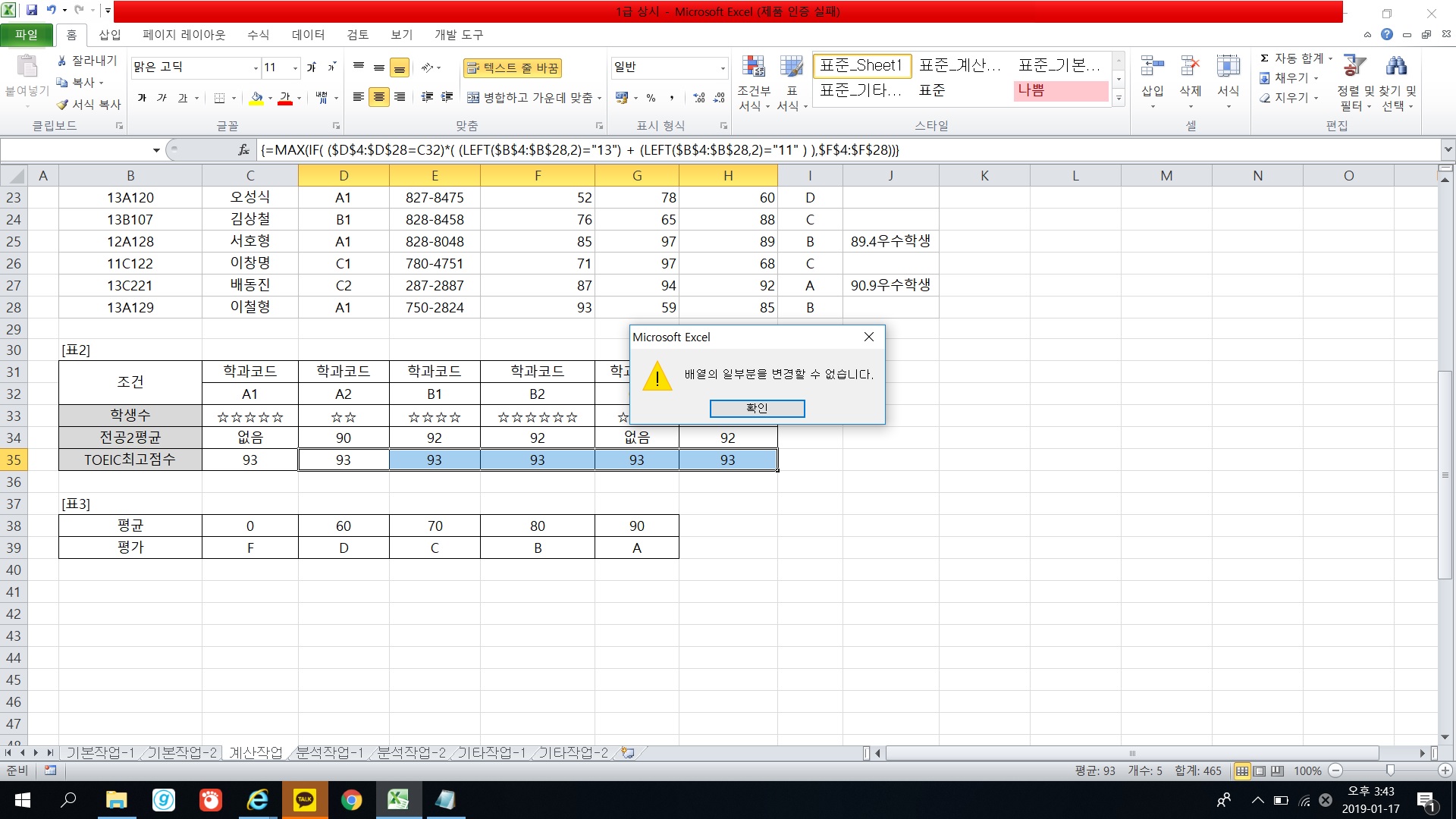Open the 수식 ribbon tab
The image size is (1456, 819).
tap(258, 35)
